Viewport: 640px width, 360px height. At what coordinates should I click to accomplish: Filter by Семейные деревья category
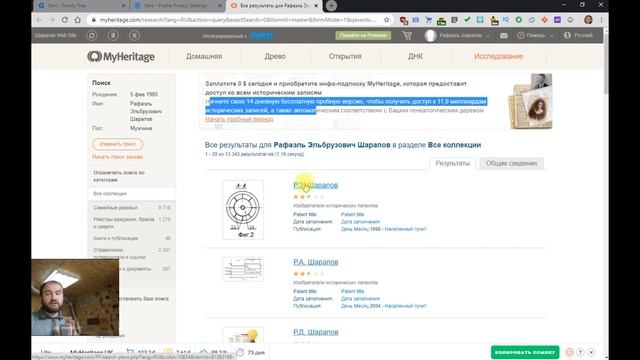131,208
